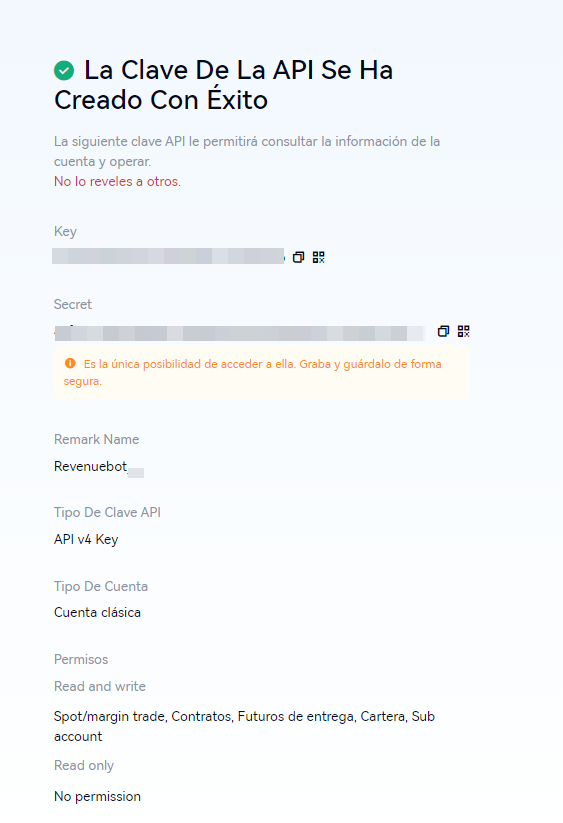Viewport: 563px width, 823px height.
Task: Click the 'Tipo De Clave API' label
Action: (x=108, y=512)
